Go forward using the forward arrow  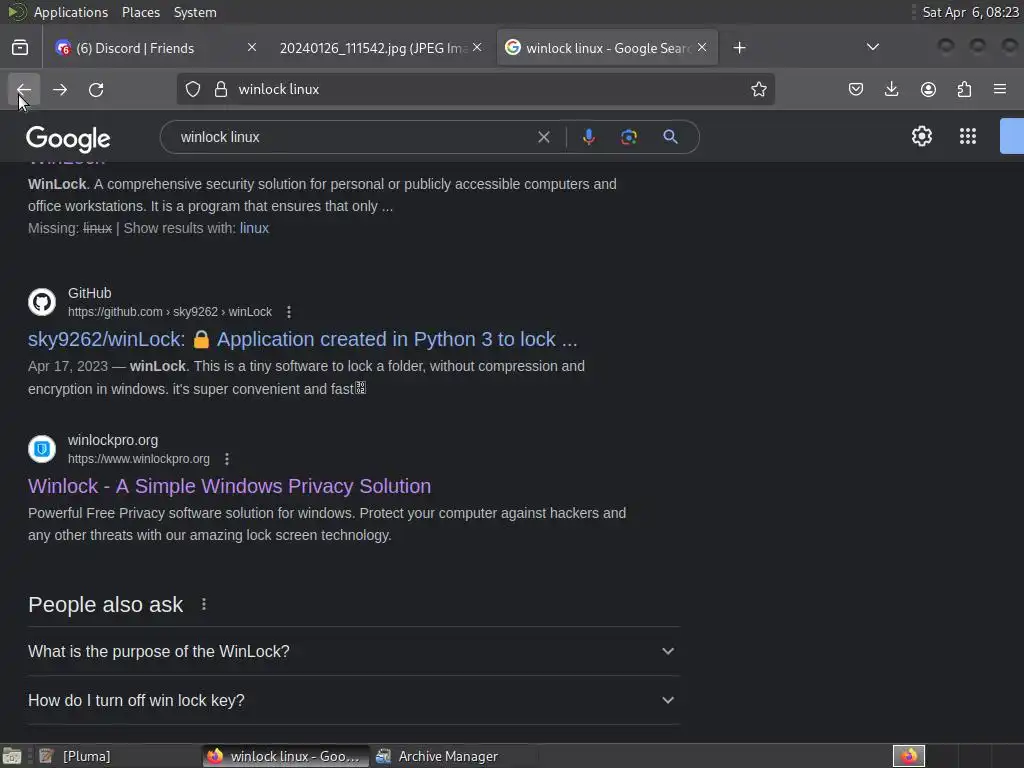pyautogui.click(x=60, y=89)
